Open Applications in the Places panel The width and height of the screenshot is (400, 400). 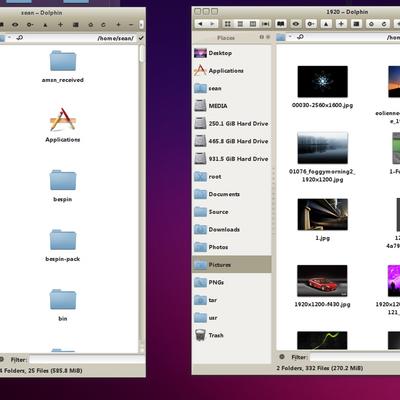(x=232, y=71)
